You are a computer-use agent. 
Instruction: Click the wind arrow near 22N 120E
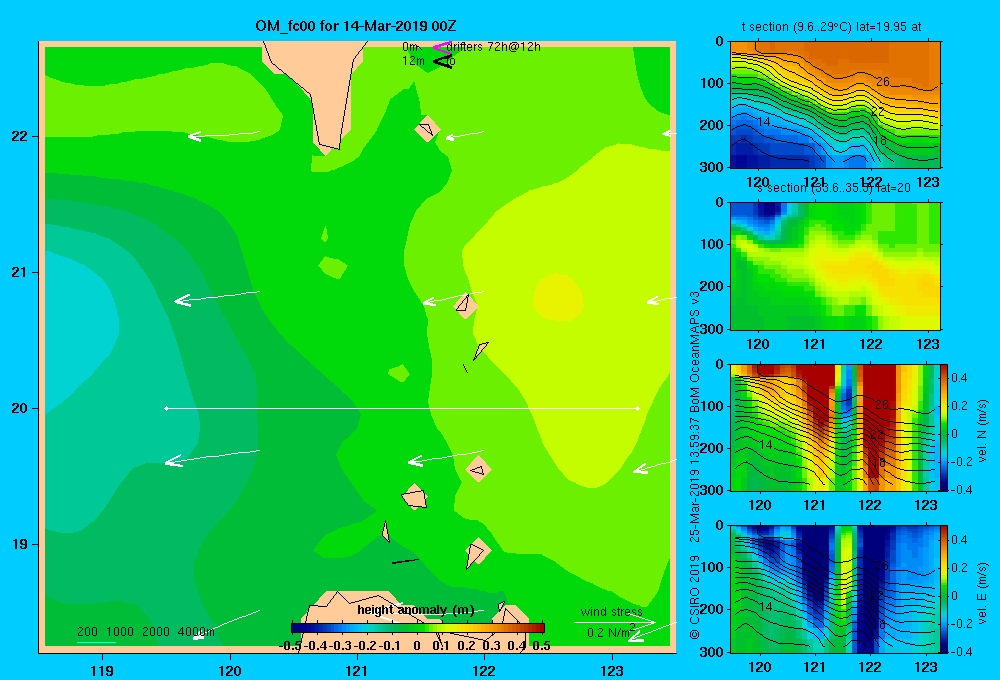point(224,135)
